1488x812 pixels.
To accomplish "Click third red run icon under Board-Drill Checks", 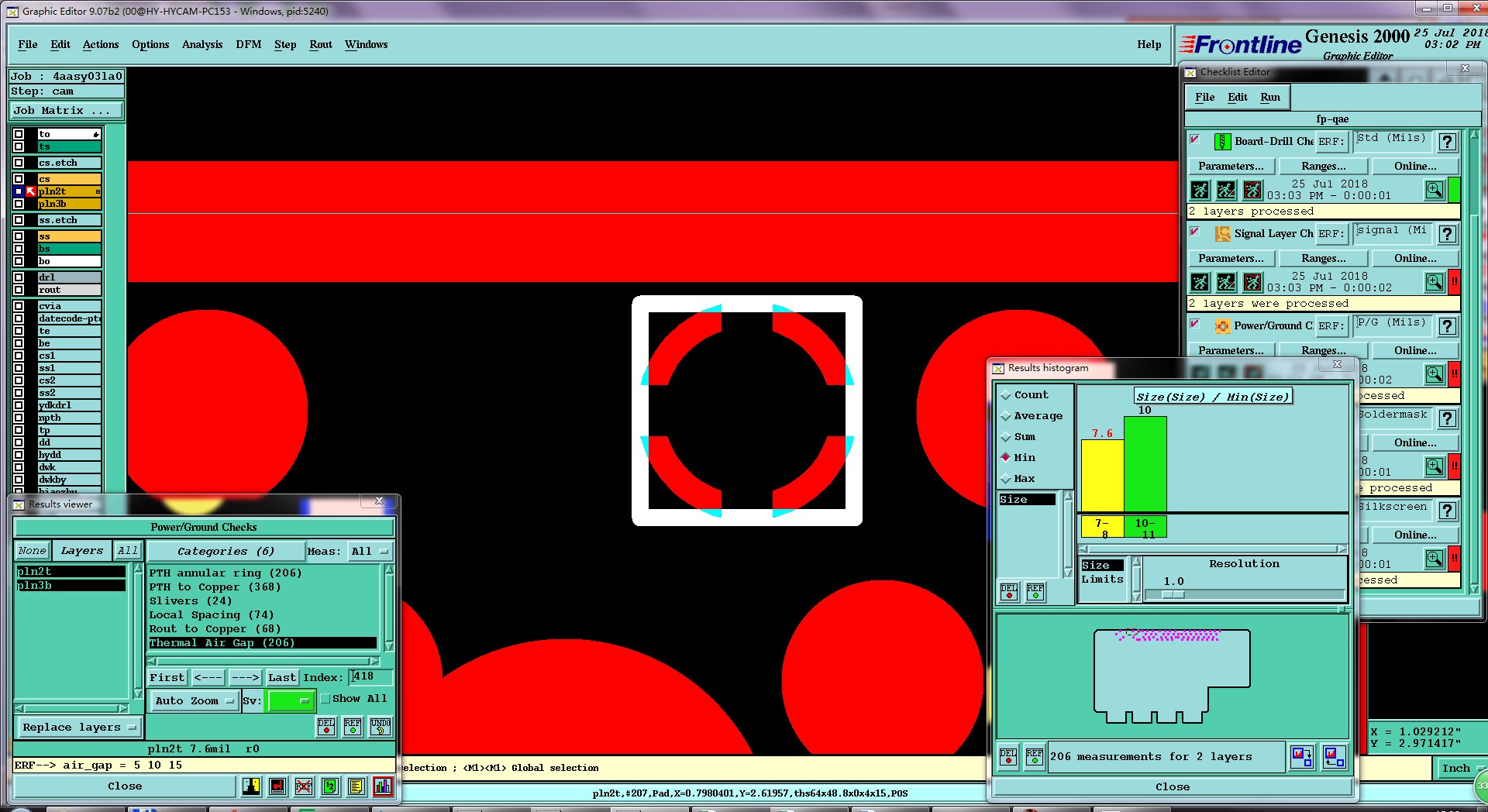I will tap(1252, 190).
